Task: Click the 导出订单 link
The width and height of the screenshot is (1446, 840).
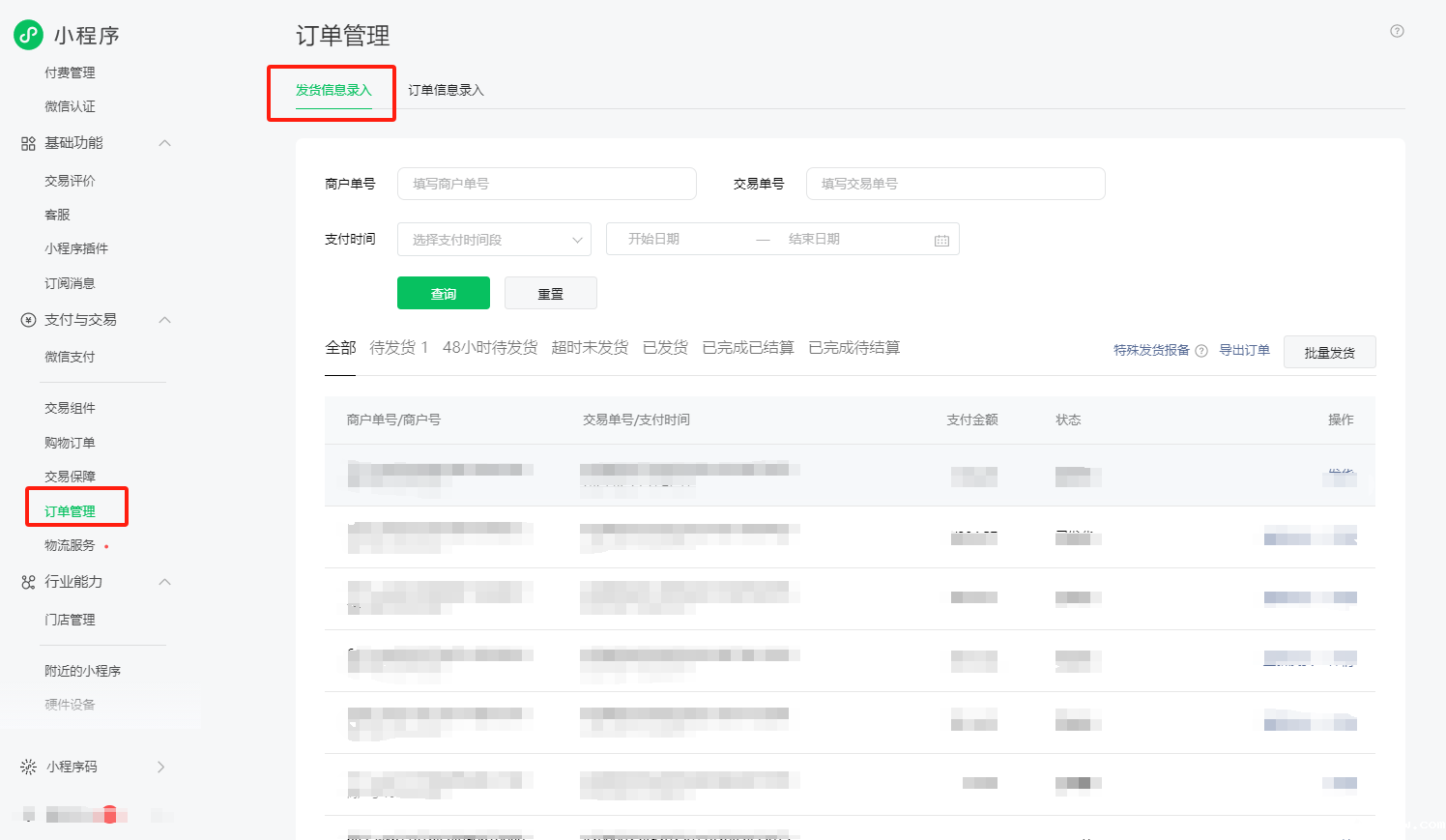Action: click(x=1244, y=350)
